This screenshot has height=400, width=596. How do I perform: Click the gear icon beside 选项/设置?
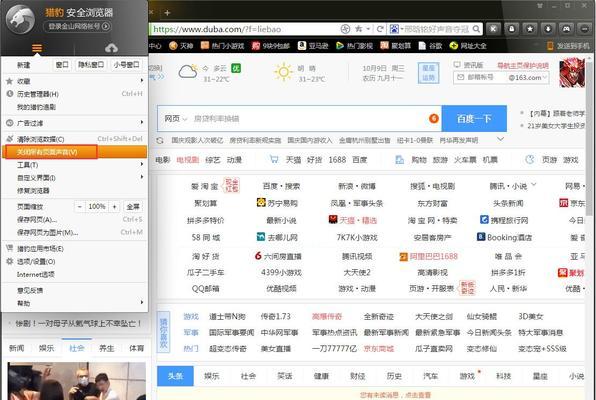click(x=10, y=261)
